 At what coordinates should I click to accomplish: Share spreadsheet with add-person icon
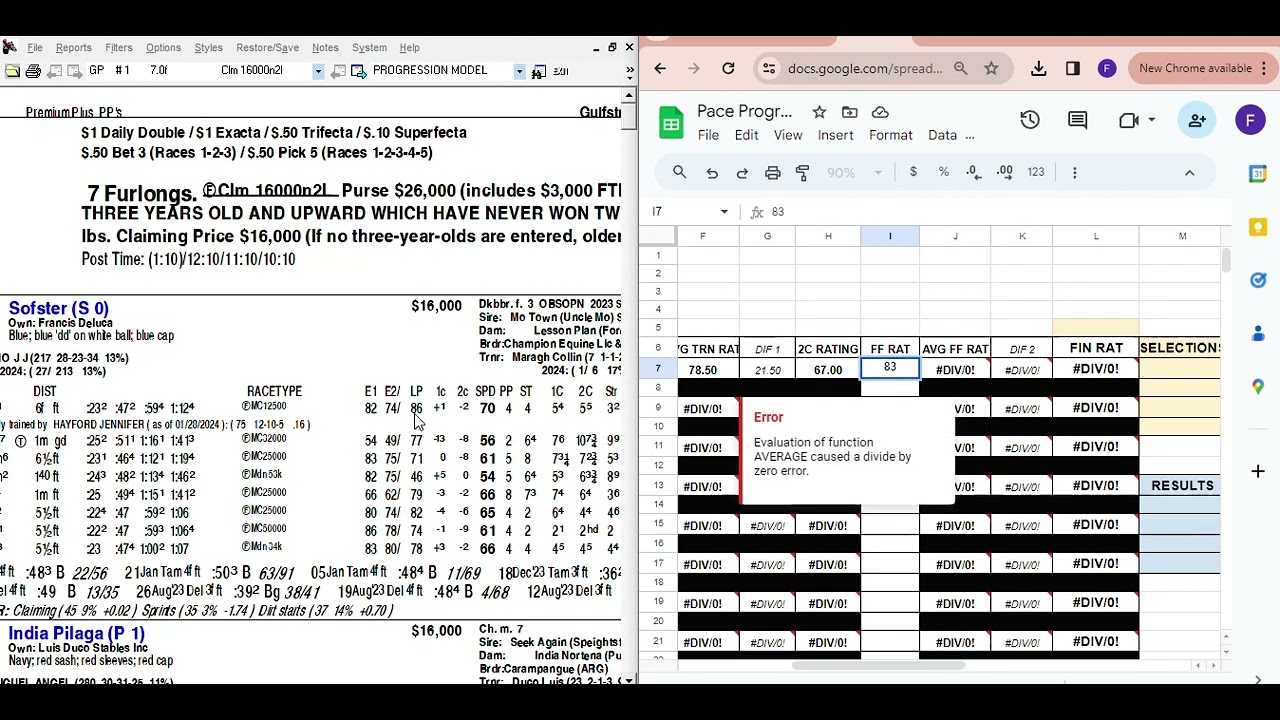tap(1197, 120)
